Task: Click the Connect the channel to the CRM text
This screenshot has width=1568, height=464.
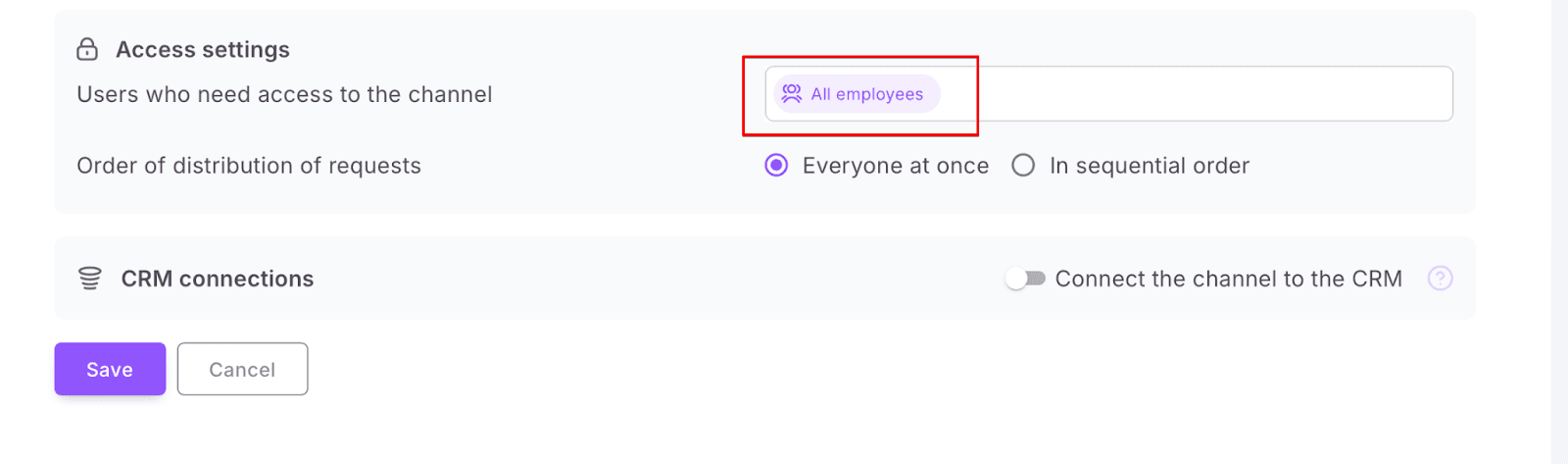Action: (x=1228, y=279)
